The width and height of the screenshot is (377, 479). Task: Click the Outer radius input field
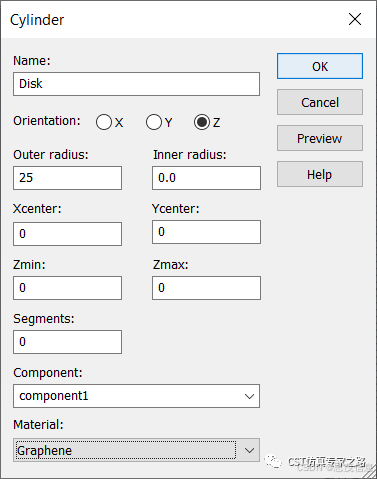[x=67, y=178]
